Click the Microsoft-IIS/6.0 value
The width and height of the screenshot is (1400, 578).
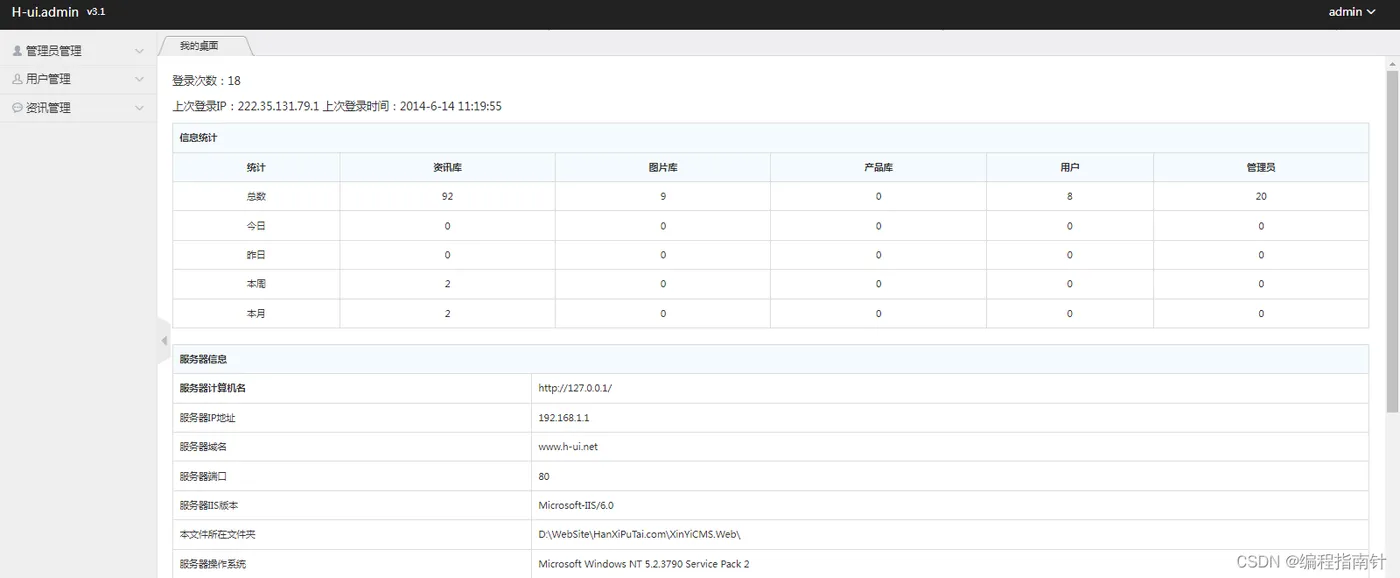pos(576,505)
